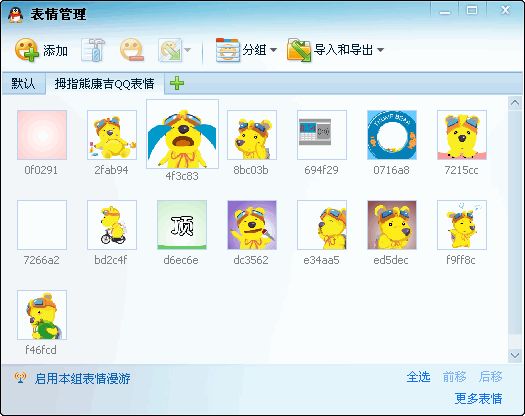Click the dc3562 filename label

click(x=251, y=260)
